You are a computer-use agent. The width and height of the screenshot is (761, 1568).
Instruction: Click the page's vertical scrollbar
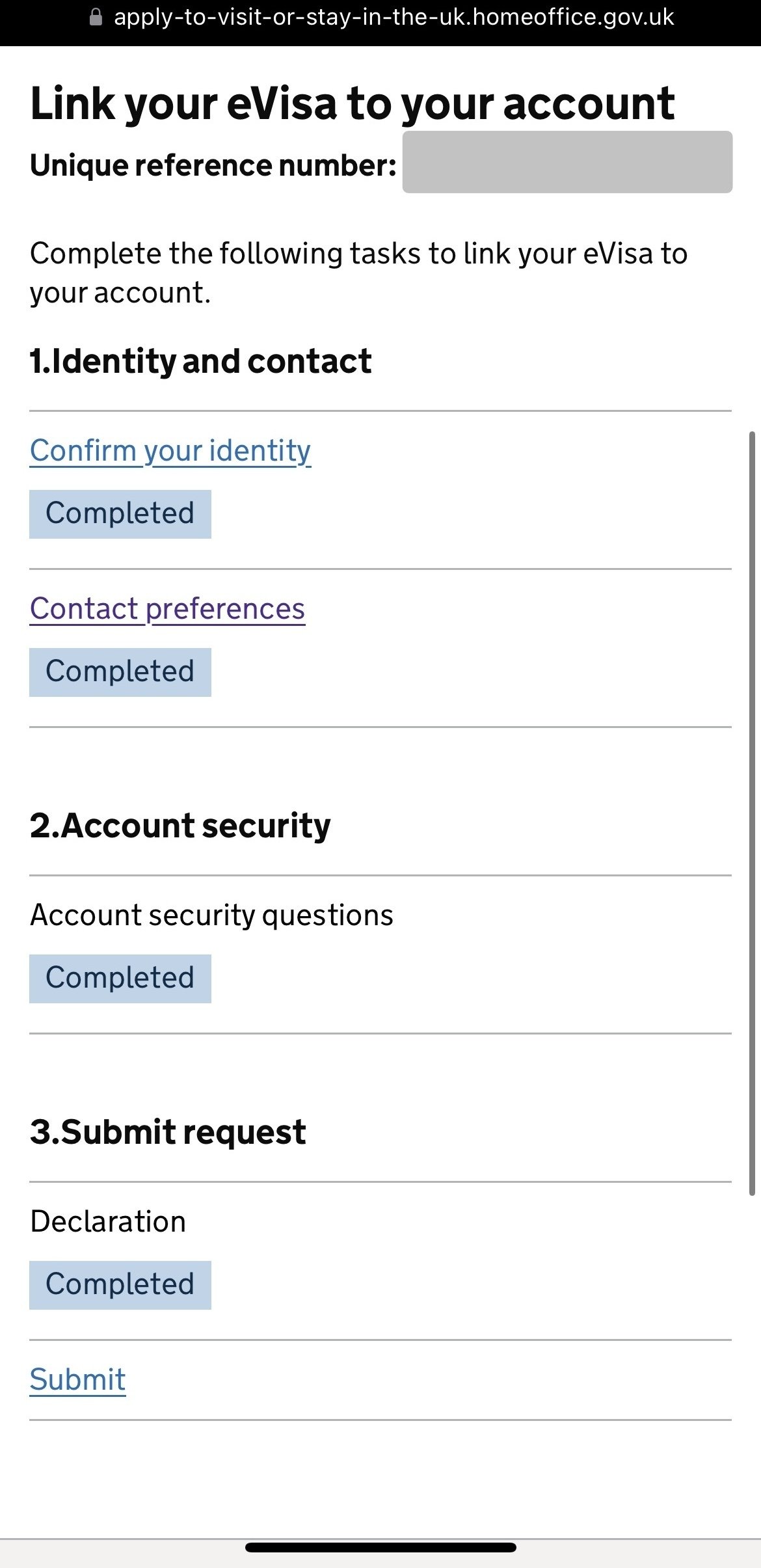(752, 813)
